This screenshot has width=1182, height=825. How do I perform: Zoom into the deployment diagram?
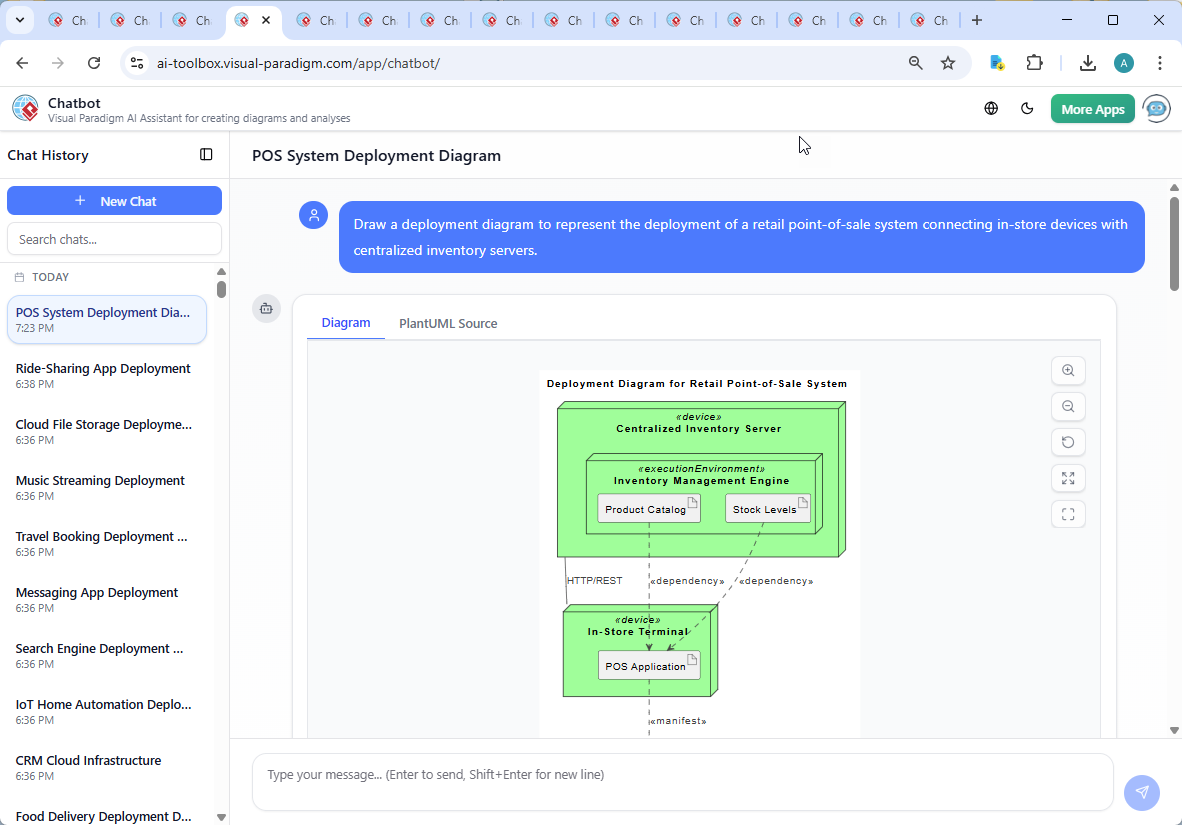(x=1068, y=370)
